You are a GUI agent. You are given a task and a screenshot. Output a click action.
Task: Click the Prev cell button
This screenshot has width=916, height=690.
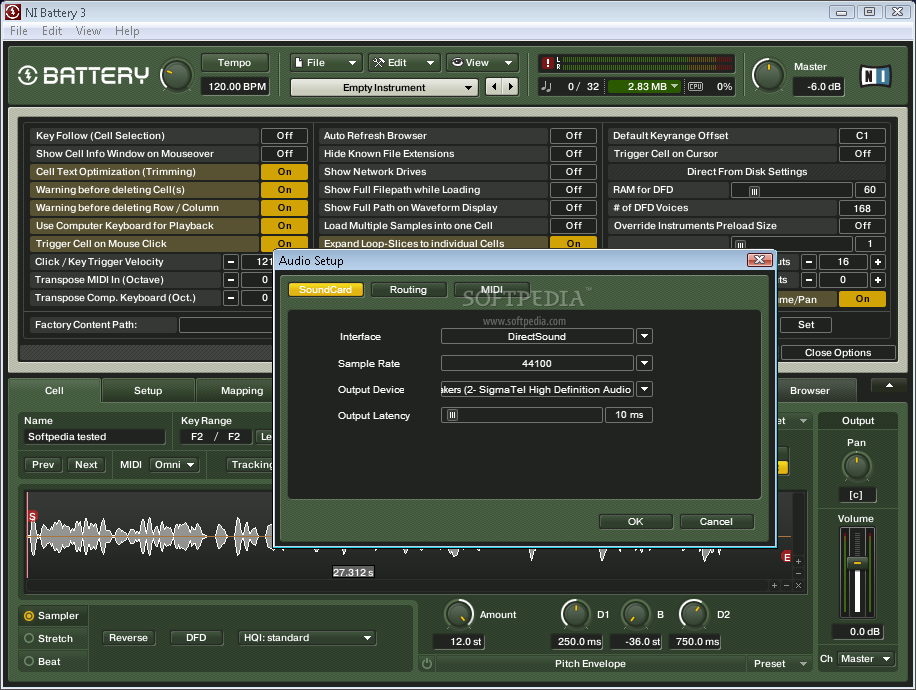click(x=43, y=464)
